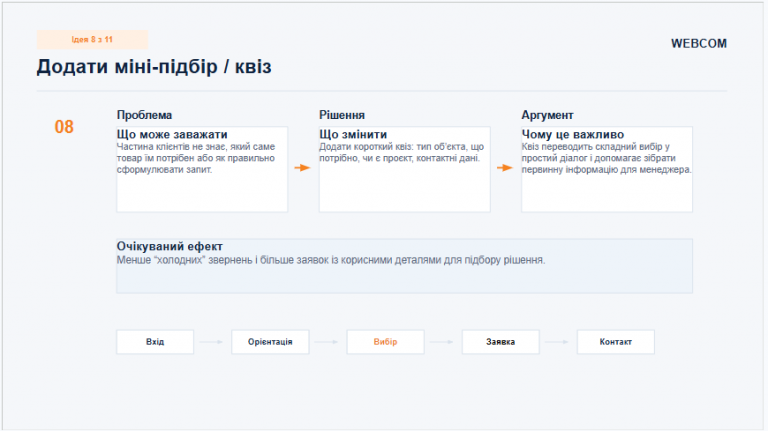This screenshot has height=431, width=768.
Task: Click the gray arrow after Вибір step
Action: (x=442, y=342)
